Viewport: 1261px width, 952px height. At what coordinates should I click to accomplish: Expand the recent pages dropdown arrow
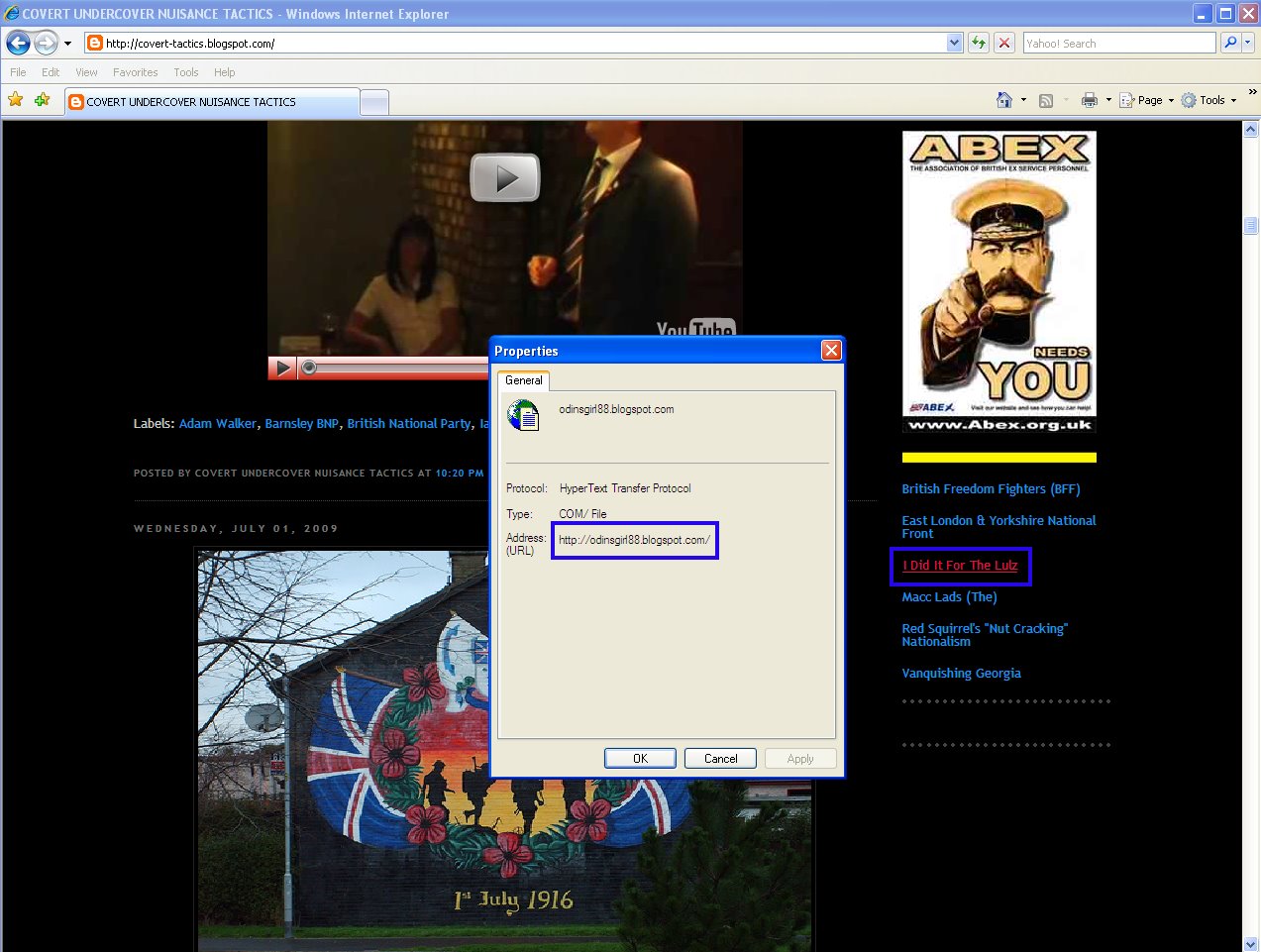coord(67,44)
